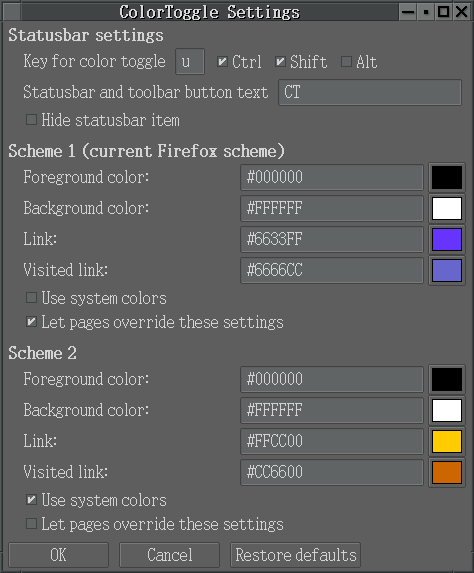The height and width of the screenshot is (573, 474).
Task: Open the window menu icon in title bar
Action: 11,12
